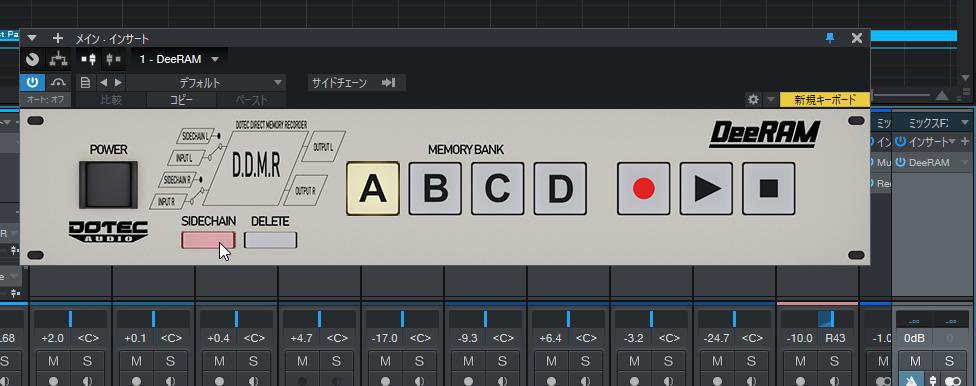
Task: Solo the Main 0dB output channel
Action: [949, 361]
